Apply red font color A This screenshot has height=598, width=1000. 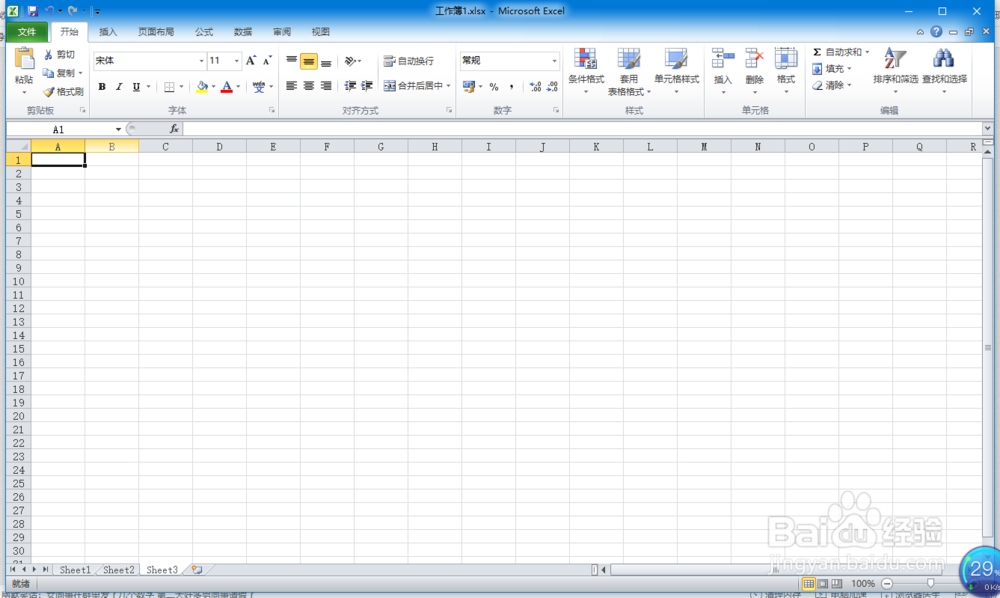click(226, 87)
